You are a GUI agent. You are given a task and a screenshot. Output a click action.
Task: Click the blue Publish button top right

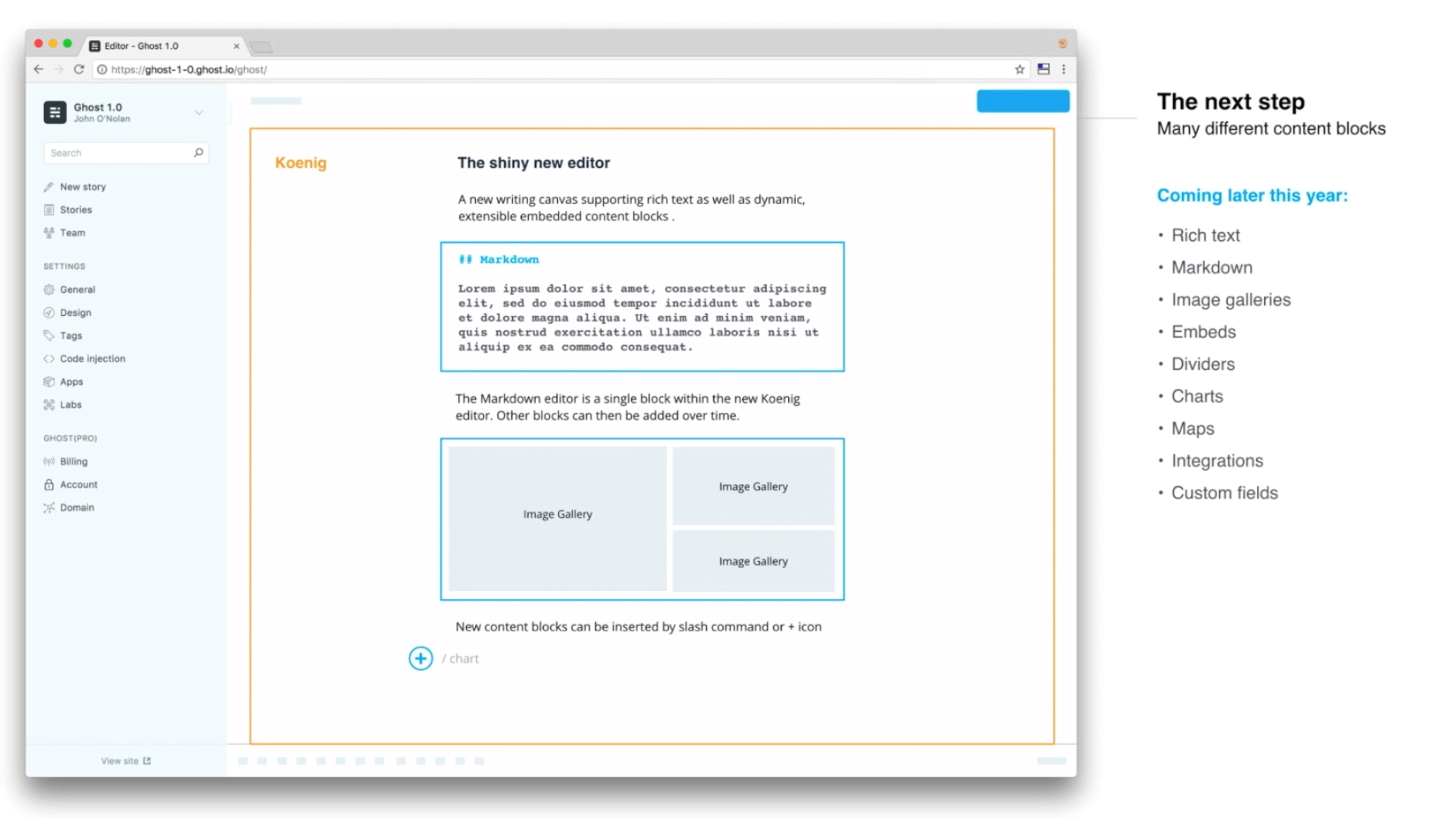[x=1023, y=100]
